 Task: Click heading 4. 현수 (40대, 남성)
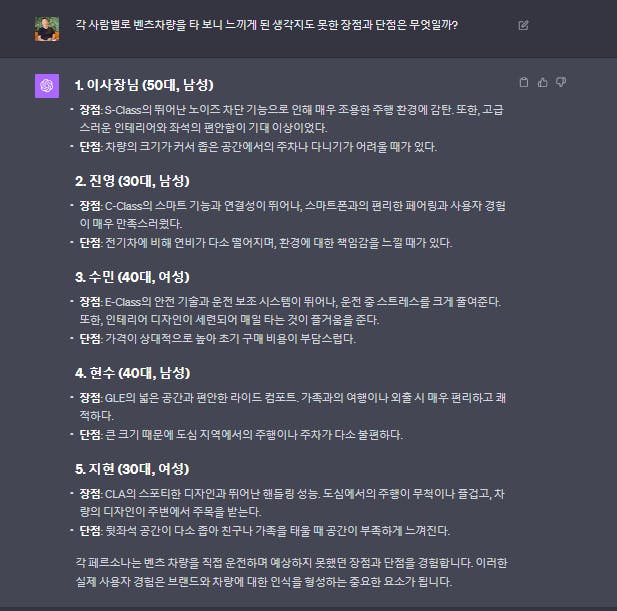[x=133, y=373]
